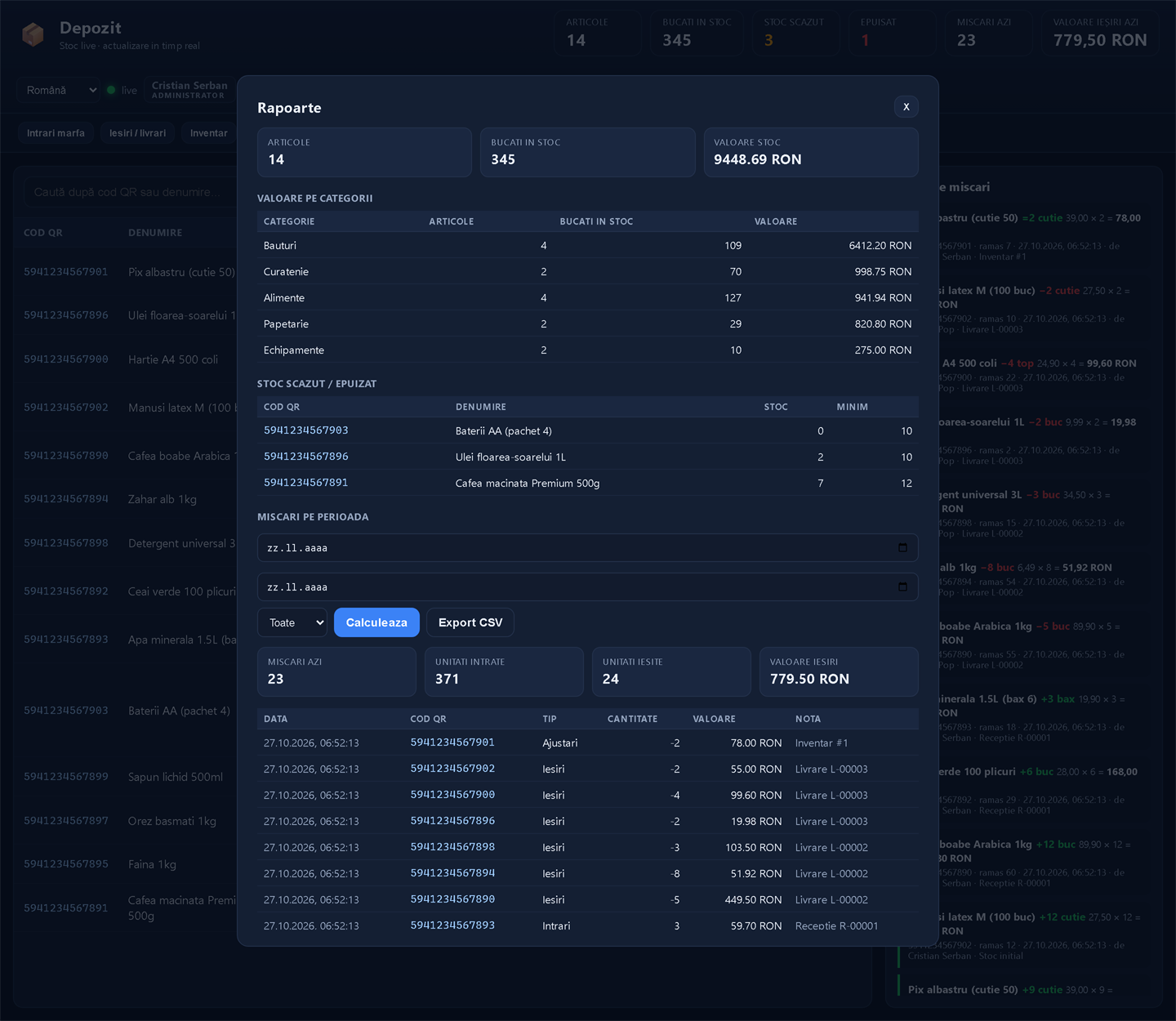Click the Depozit box logo icon

(x=33, y=35)
